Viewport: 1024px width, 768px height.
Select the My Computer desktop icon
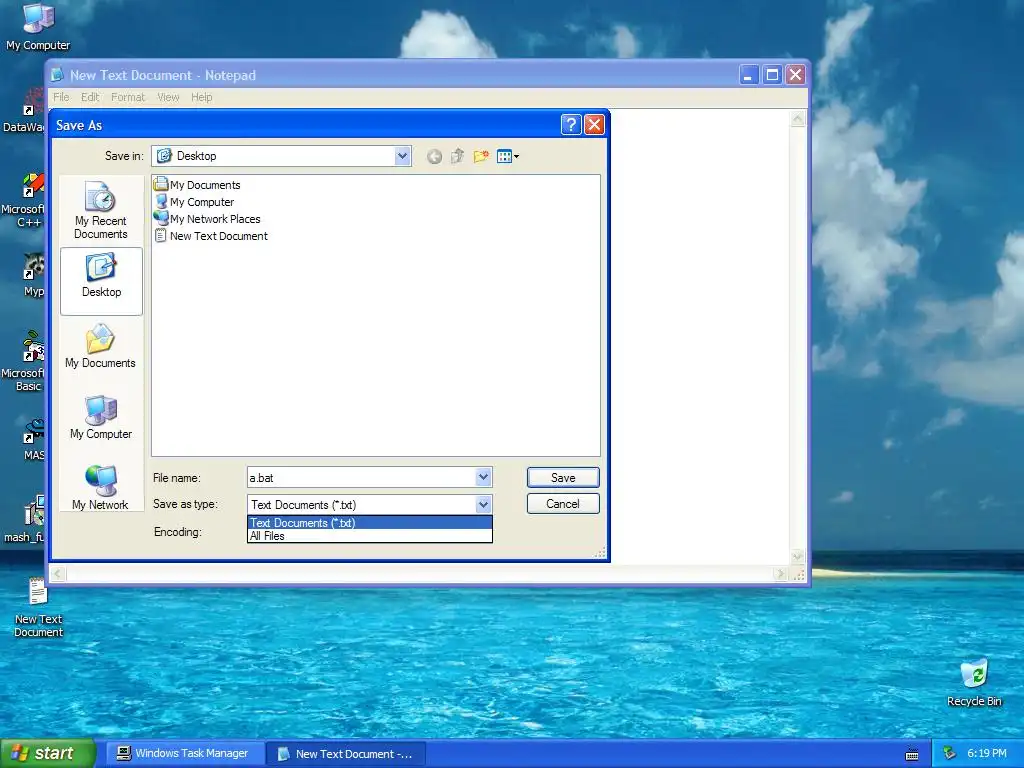pyautogui.click(x=38, y=26)
